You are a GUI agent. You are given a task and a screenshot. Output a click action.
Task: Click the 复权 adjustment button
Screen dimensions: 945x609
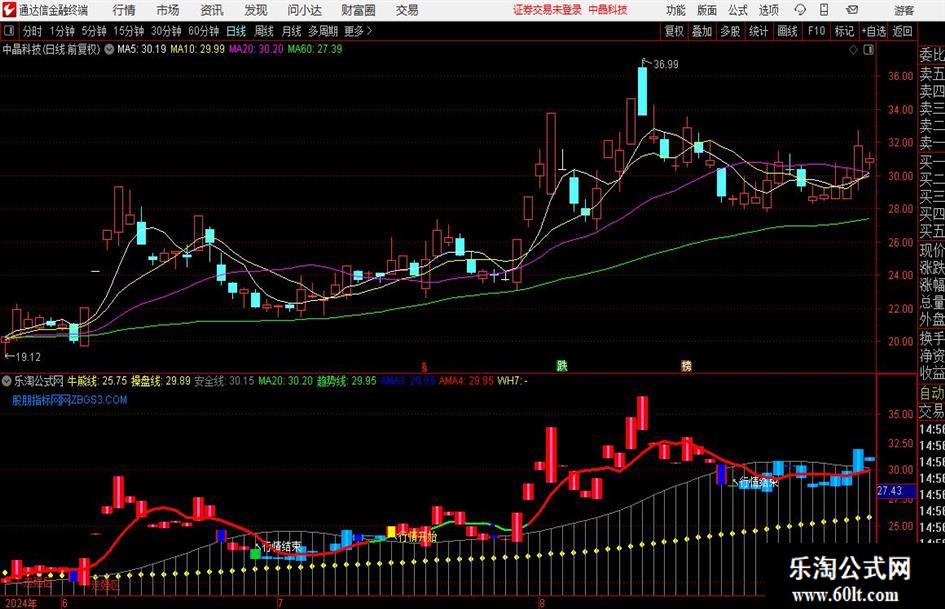pos(673,31)
